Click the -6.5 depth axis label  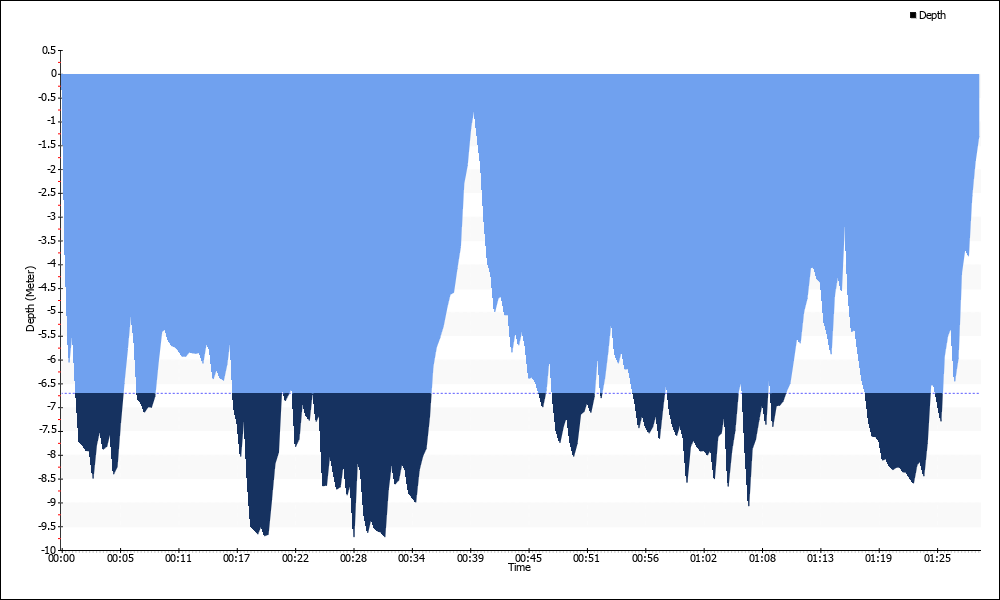click(47, 383)
